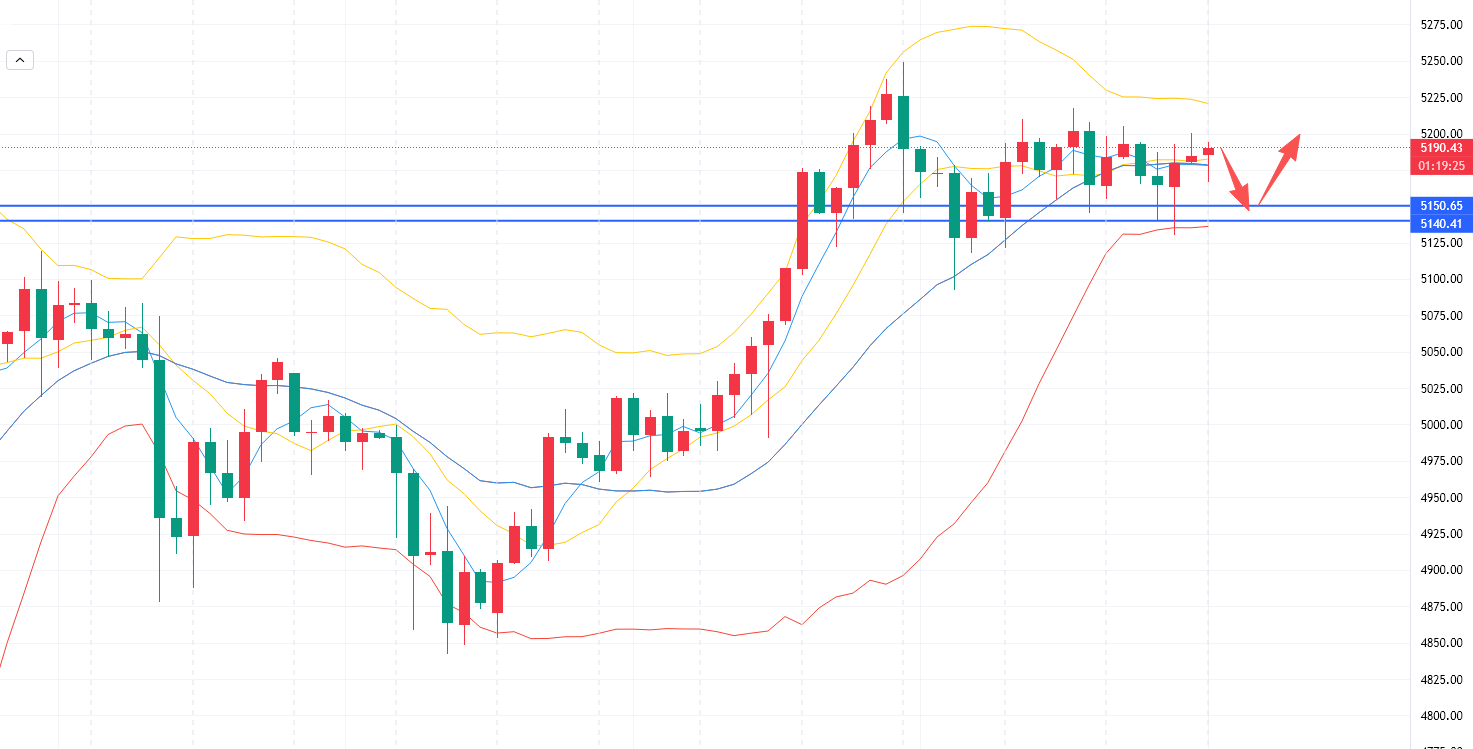
Task: Click the 5225.00 price scale label
Action: click(1441, 97)
